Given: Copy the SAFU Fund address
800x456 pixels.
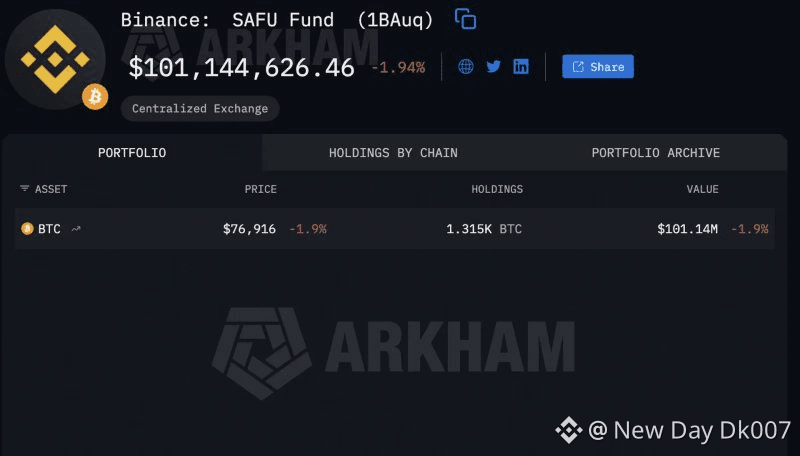Looking at the screenshot, I should (x=465, y=18).
